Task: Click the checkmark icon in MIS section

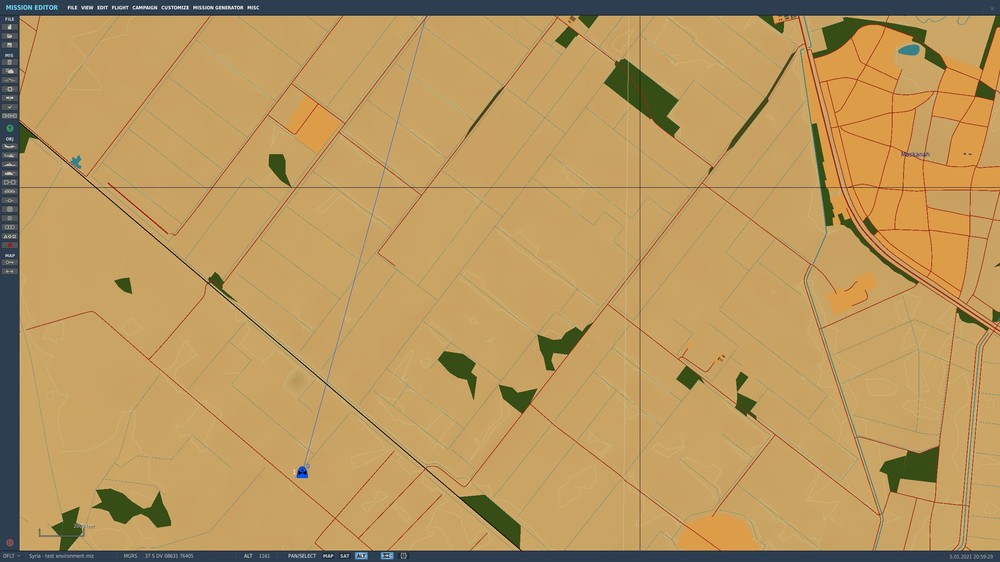Action: [x=10, y=107]
